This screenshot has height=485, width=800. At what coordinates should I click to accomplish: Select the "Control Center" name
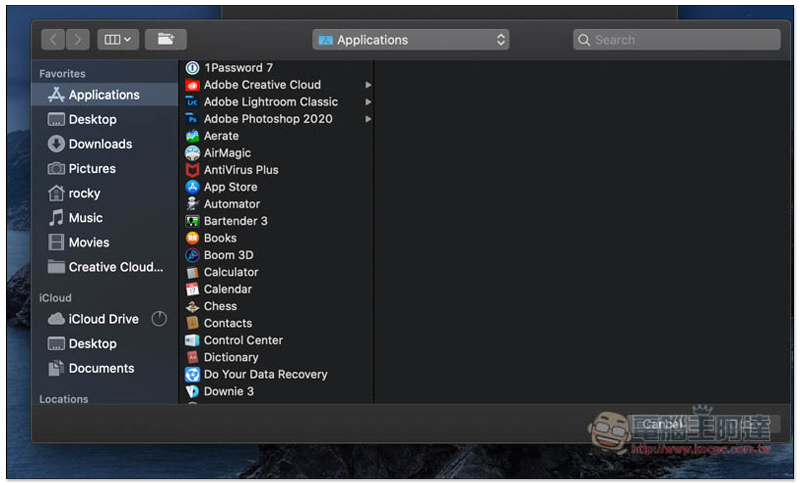pos(243,340)
